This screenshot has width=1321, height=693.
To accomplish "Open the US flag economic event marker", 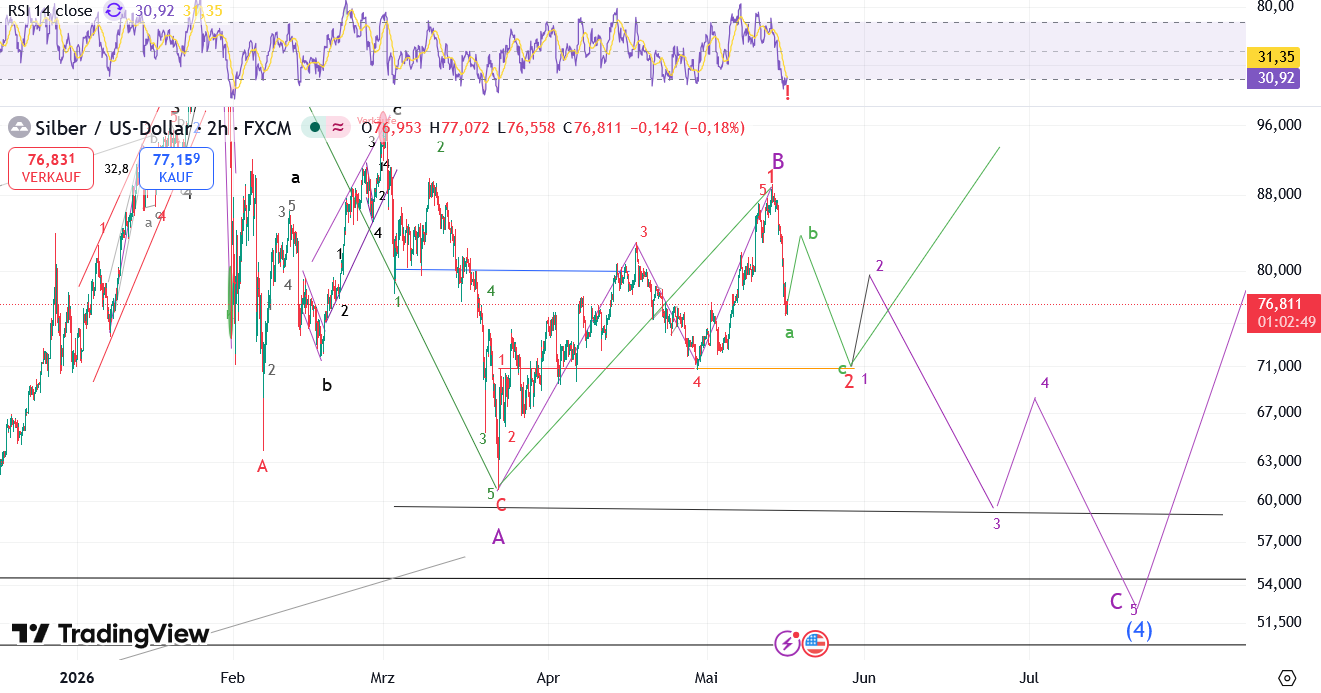I will point(815,643).
